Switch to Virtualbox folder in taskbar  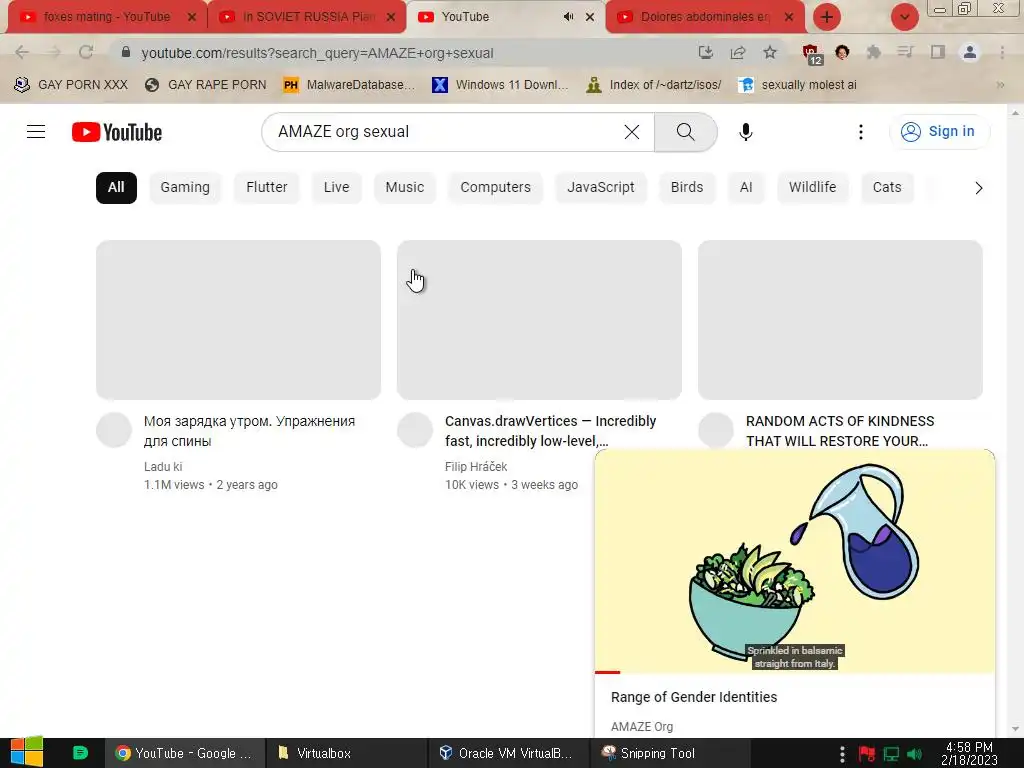click(346, 754)
